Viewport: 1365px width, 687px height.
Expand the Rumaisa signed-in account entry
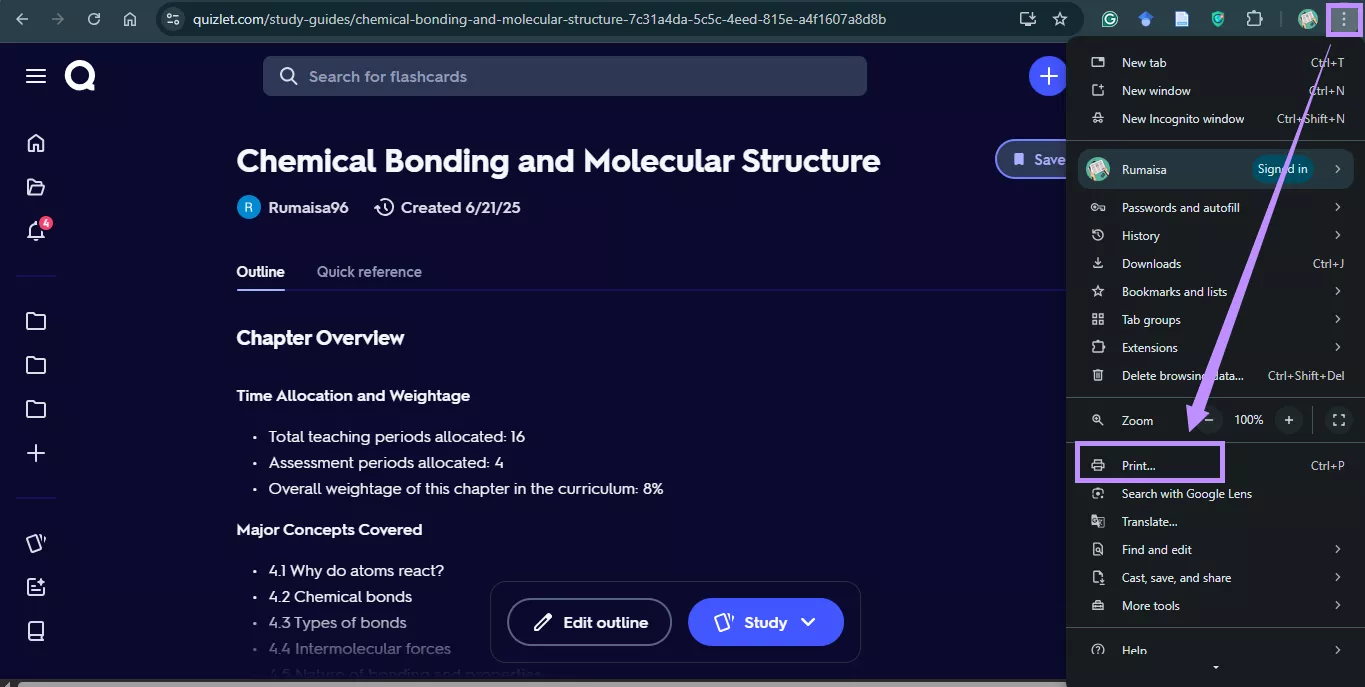point(1340,169)
